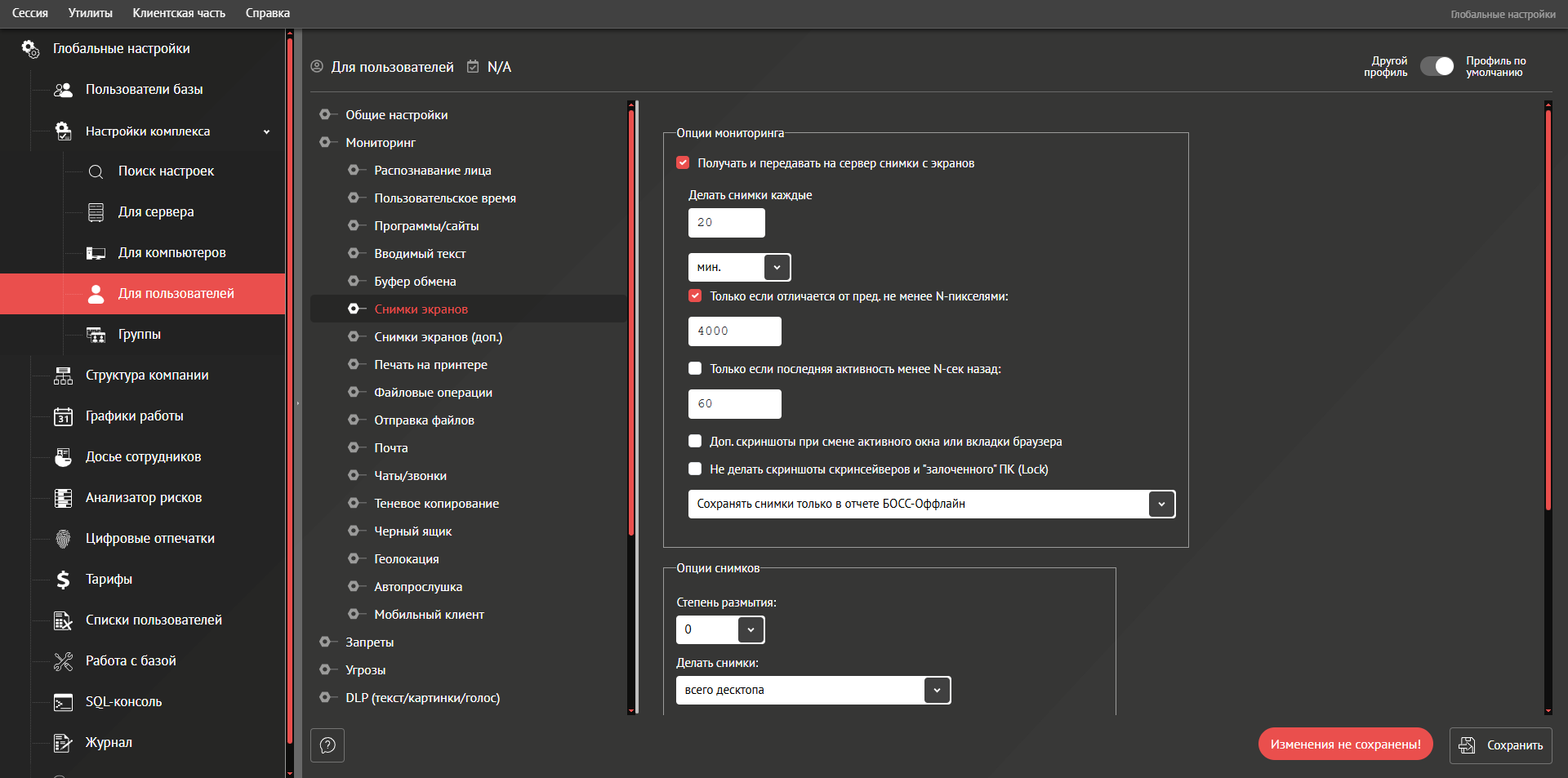The width and height of the screenshot is (1568, 778).
Task: Click the help question mark icon
Action: pyautogui.click(x=327, y=745)
